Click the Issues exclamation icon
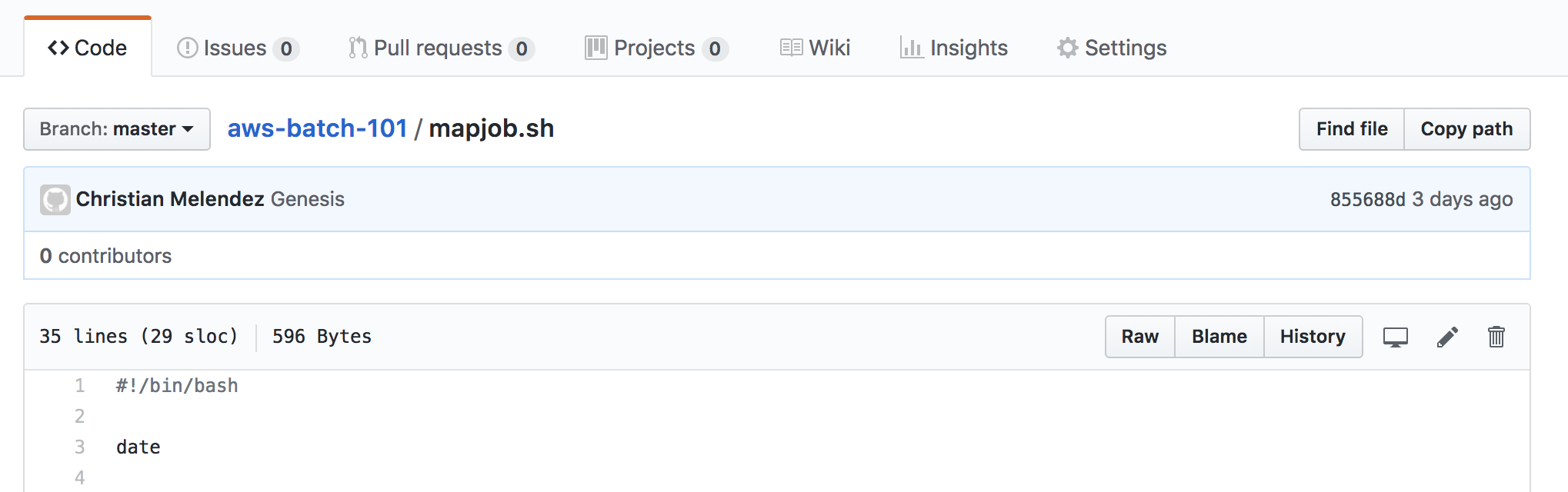The image size is (1568, 492). [188, 47]
